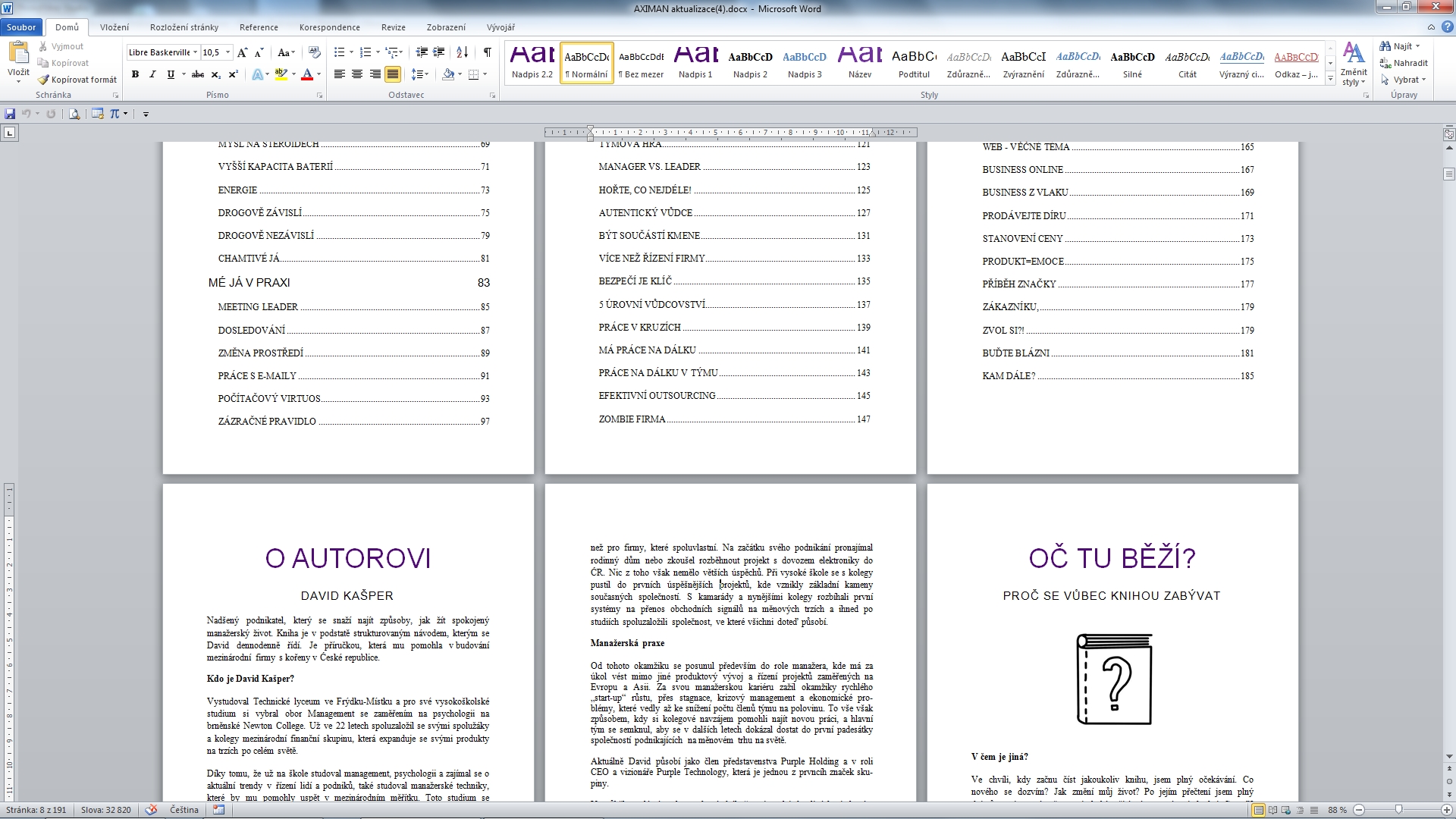Toggle bold formatting
The image size is (1456, 819).
click(135, 74)
